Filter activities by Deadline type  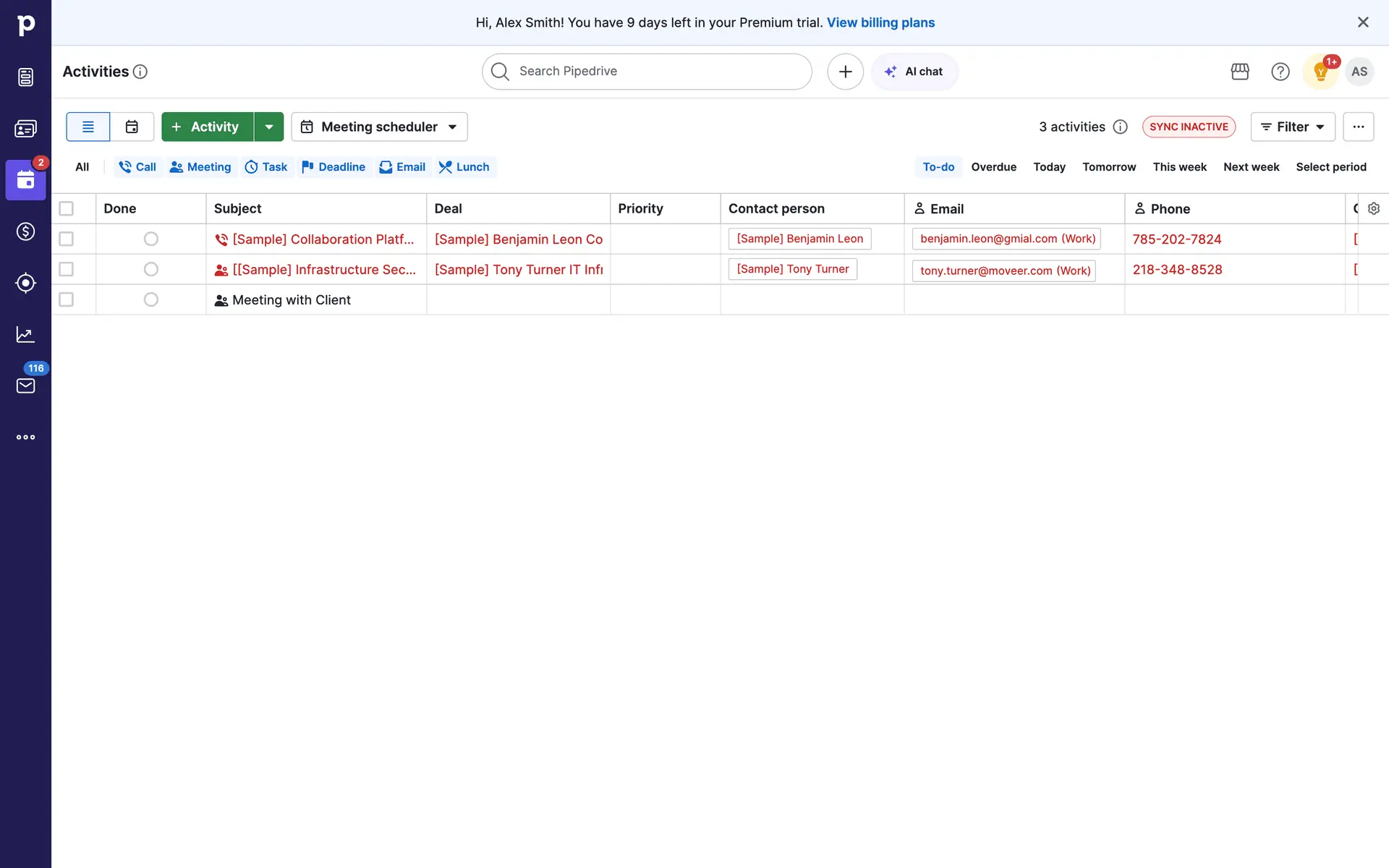click(x=334, y=167)
